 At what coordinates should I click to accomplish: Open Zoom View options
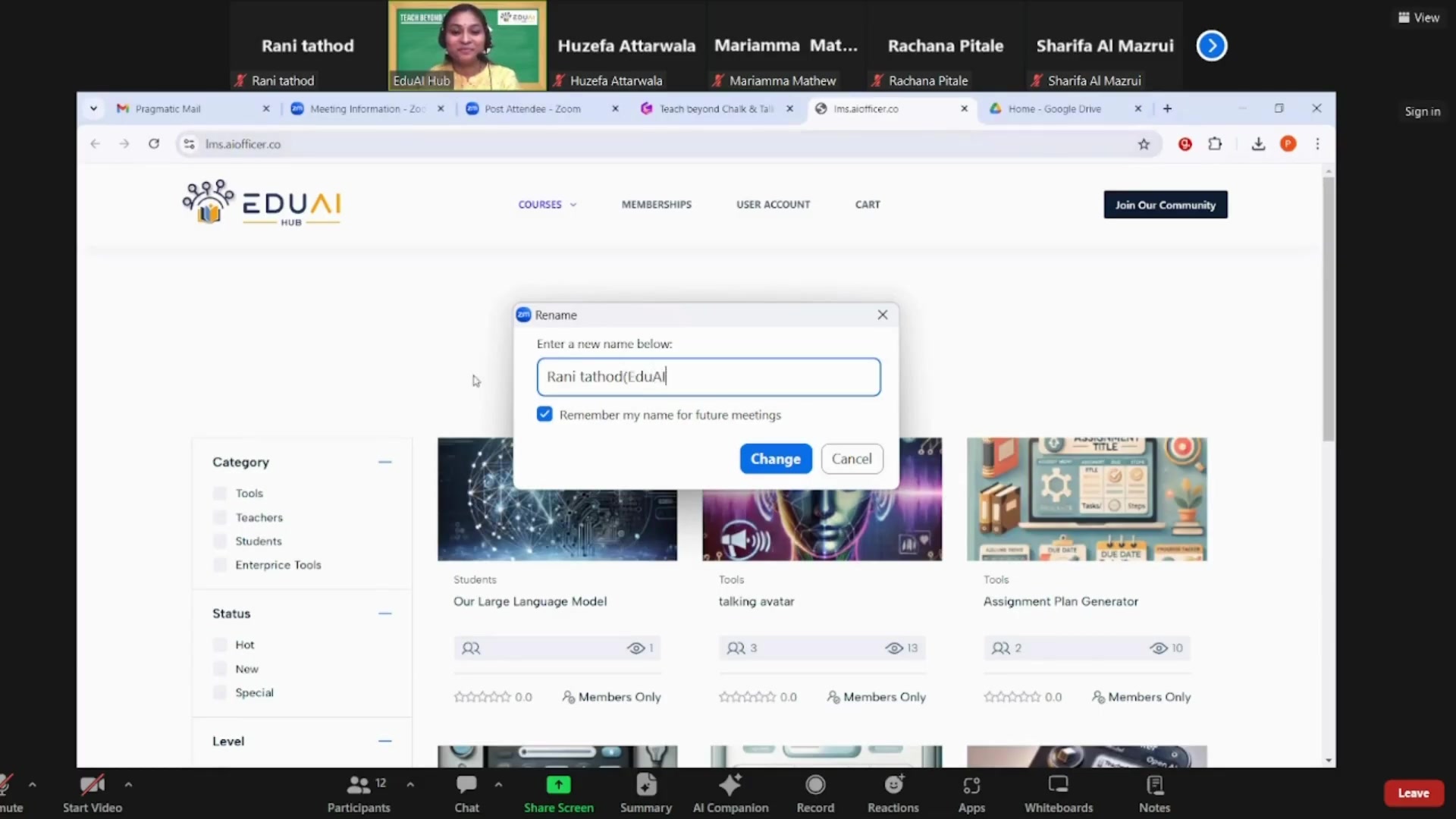pyautogui.click(x=1419, y=17)
